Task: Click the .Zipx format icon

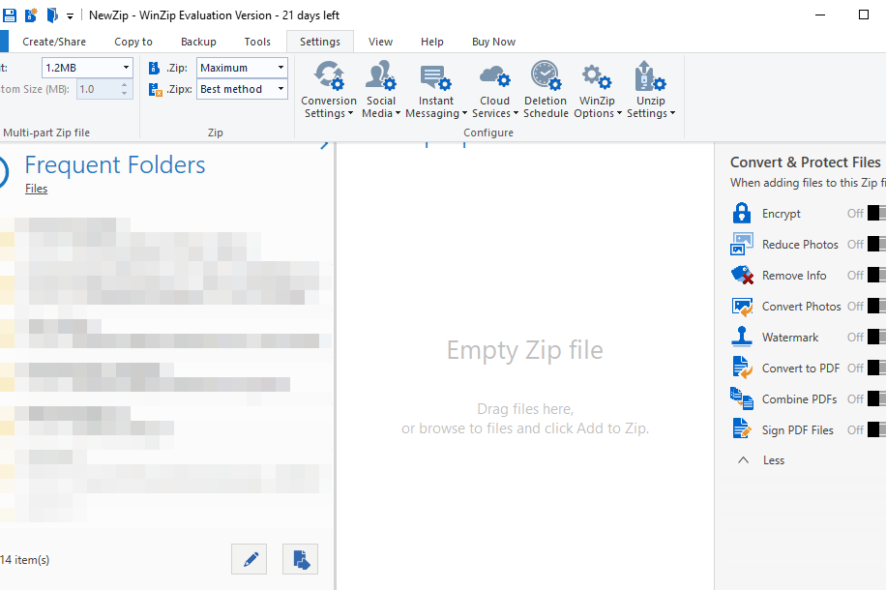Action: point(155,89)
